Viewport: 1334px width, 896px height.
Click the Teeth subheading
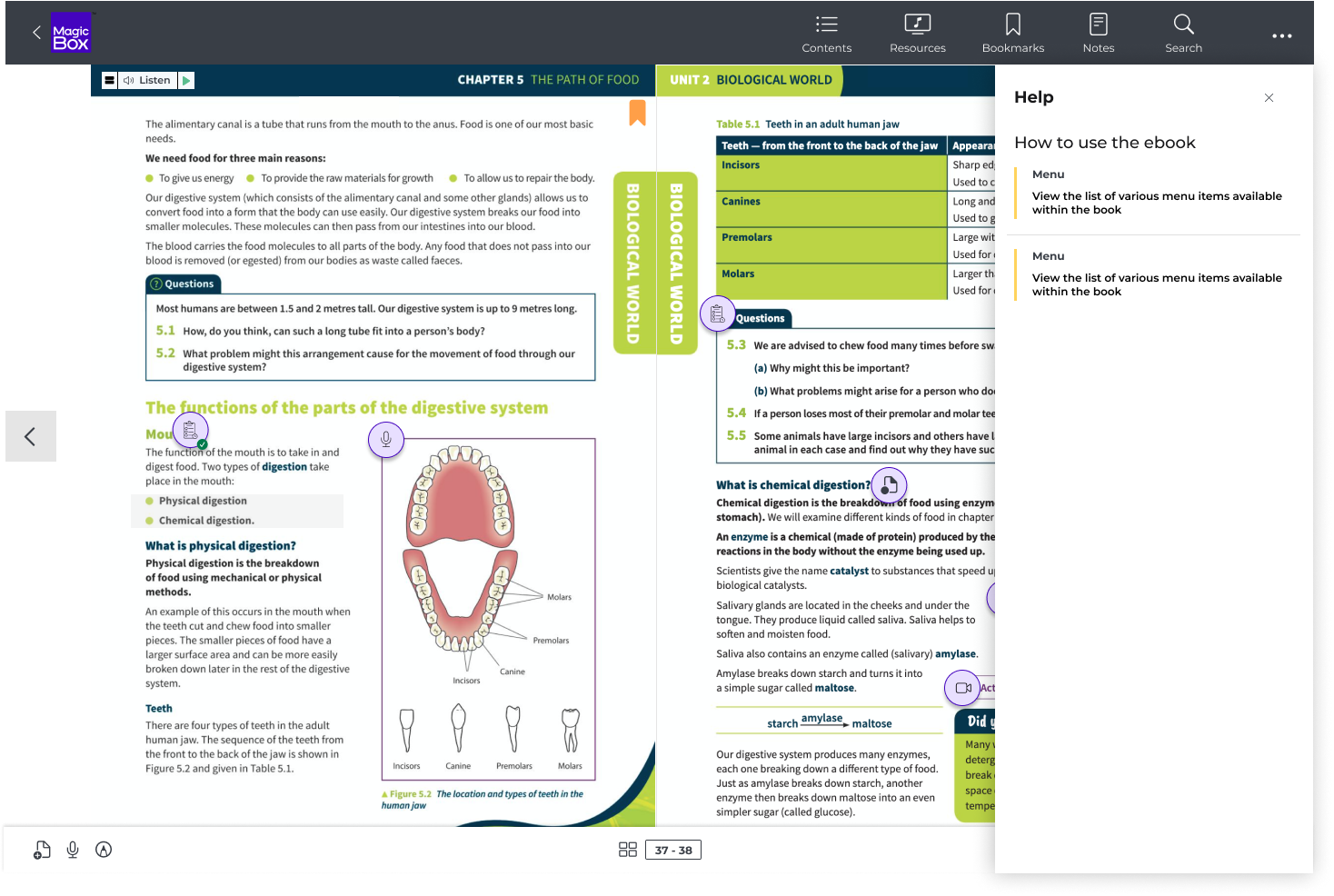159,709
